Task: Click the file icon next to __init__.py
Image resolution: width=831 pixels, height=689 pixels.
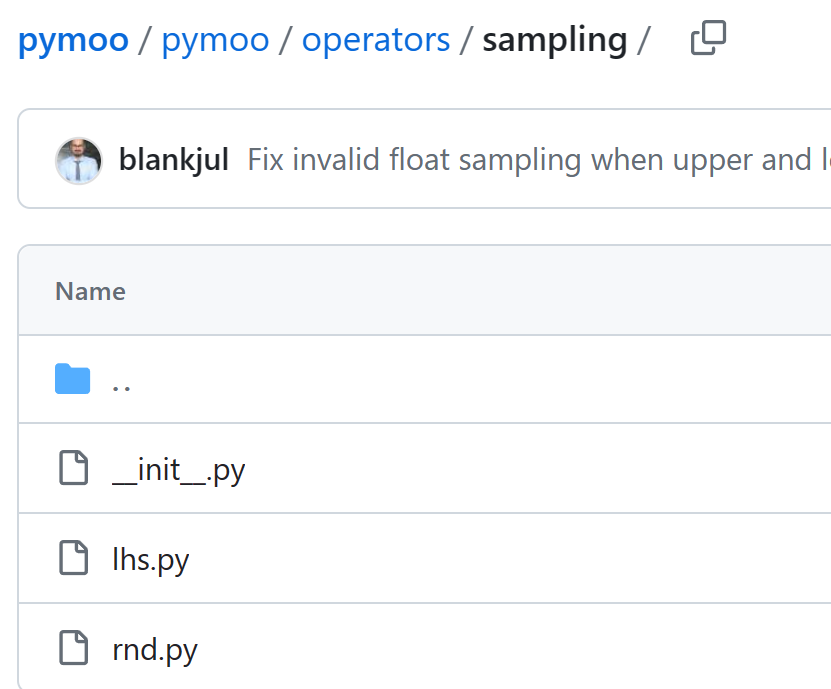Action: pos(73,468)
